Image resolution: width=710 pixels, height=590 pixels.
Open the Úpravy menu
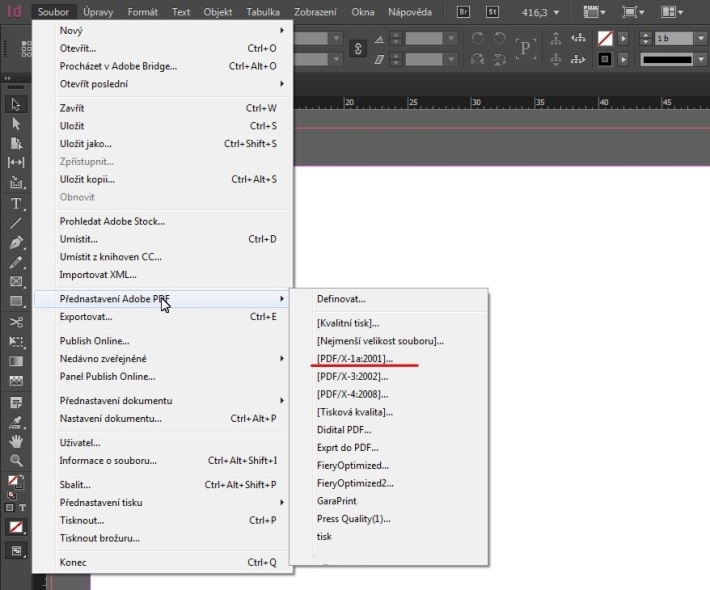coord(98,12)
